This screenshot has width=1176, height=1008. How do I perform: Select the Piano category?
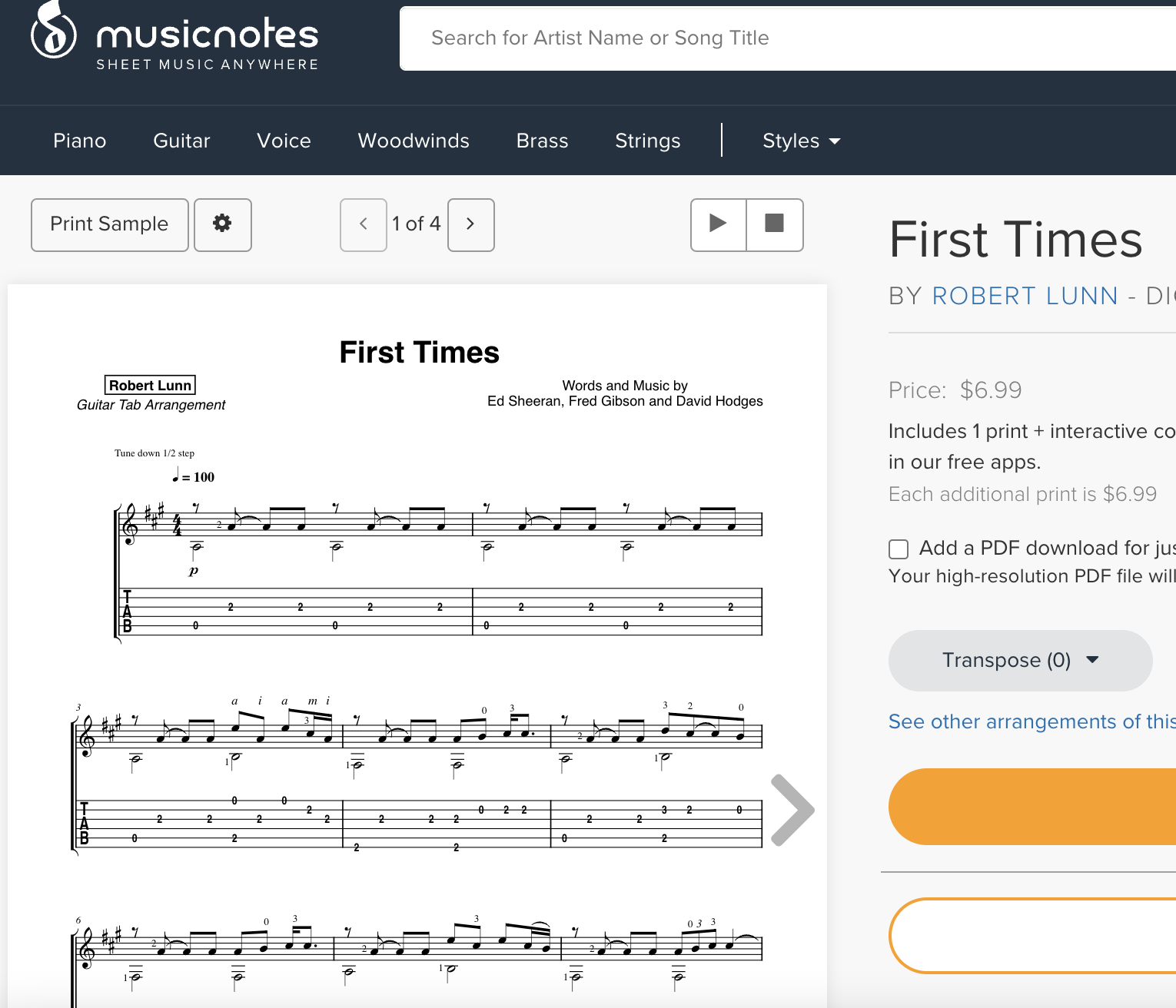pyautogui.click(x=79, y=141)
